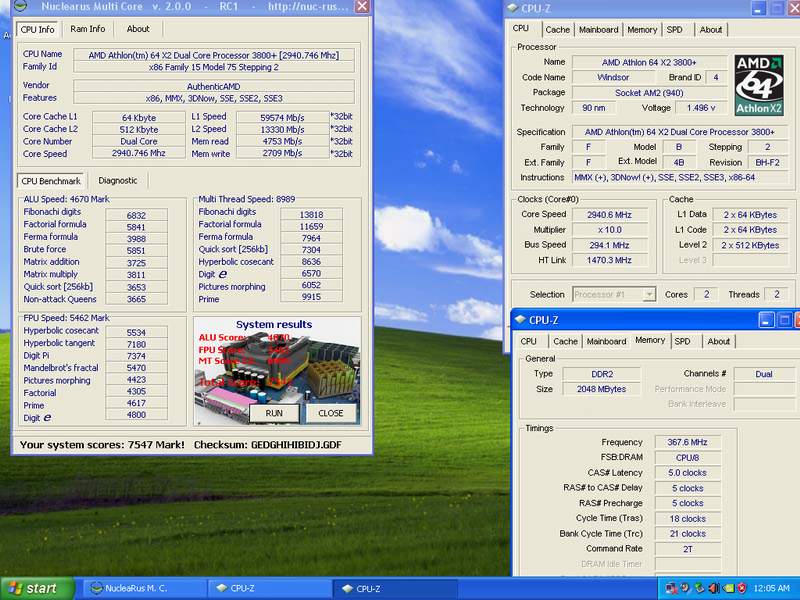The width and height of the screenshot is (800, 600).
Task: Click the system results motherboard image
Action: [x=278, y=371]
